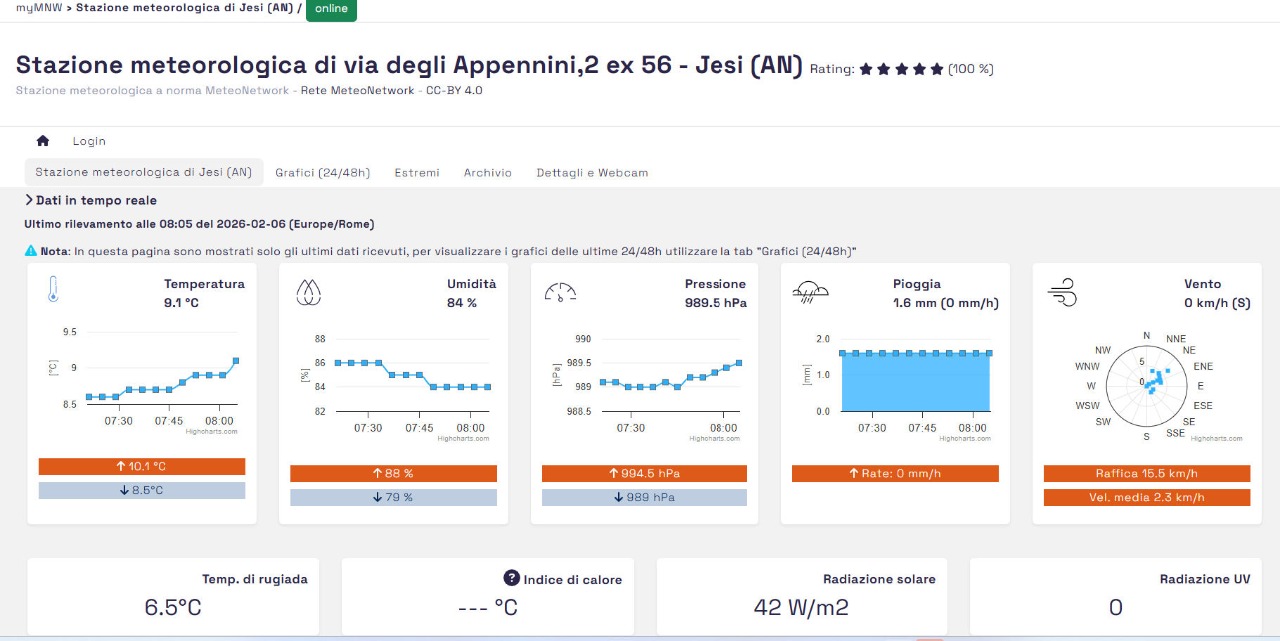This screenshot has width=1280, height=641.
Task: Click the thermometer icon in Temperatura card
Action: pyautogui.click(x=53, y=291)
